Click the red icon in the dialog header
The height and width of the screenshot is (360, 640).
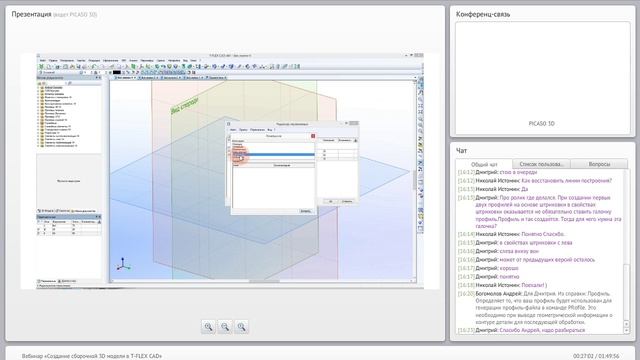coord(313,136)
